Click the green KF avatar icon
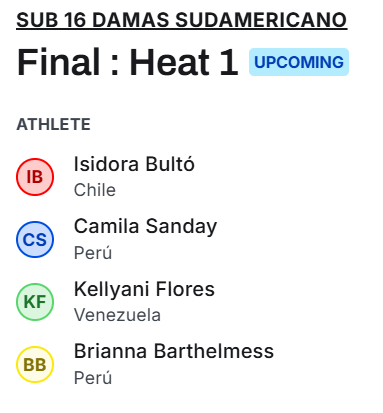The width and height of the screenshot is (383, 413). [35, 302]
